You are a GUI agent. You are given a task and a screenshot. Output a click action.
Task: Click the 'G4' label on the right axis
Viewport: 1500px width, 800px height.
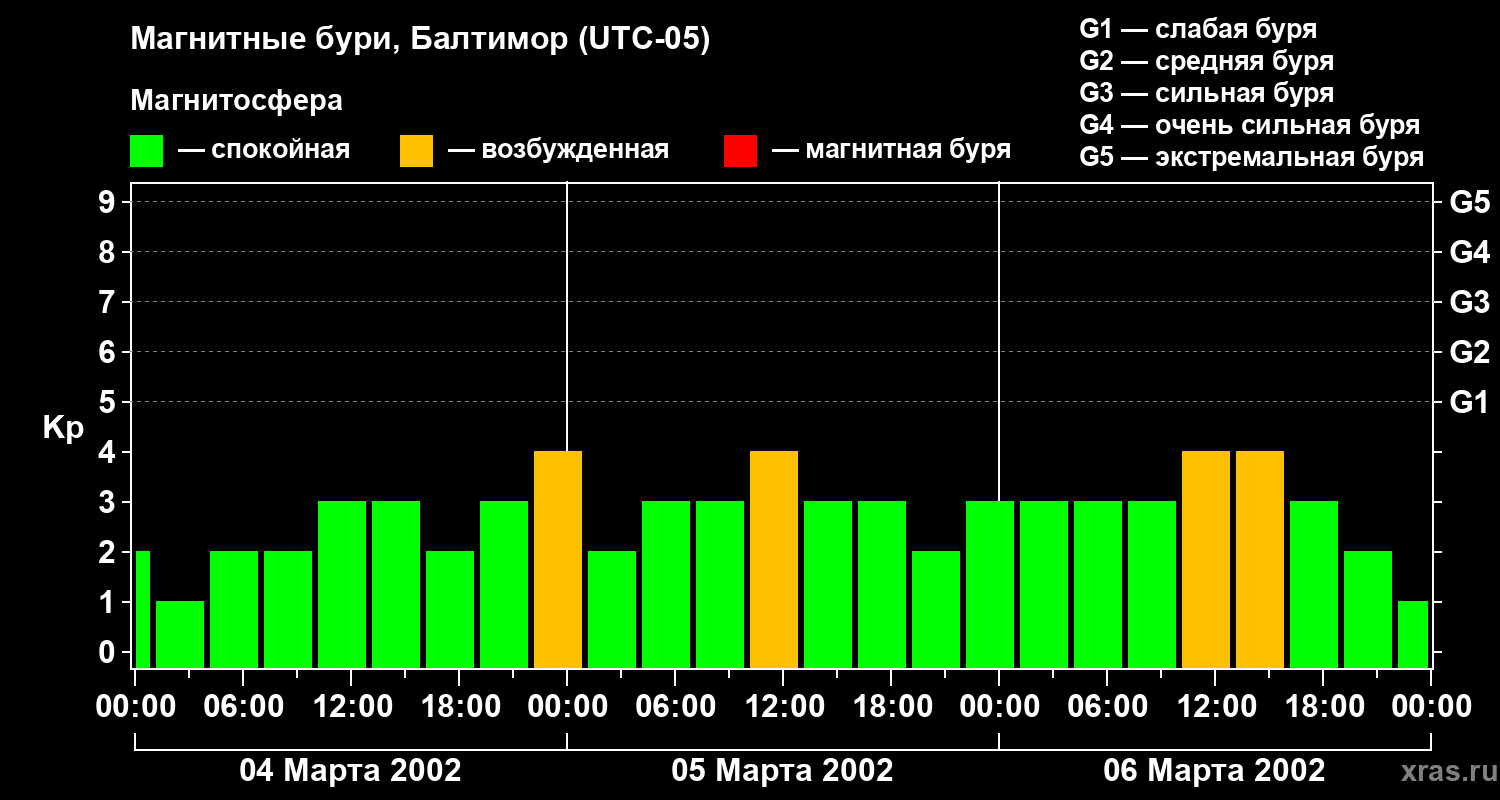(x=1469, y=252)
